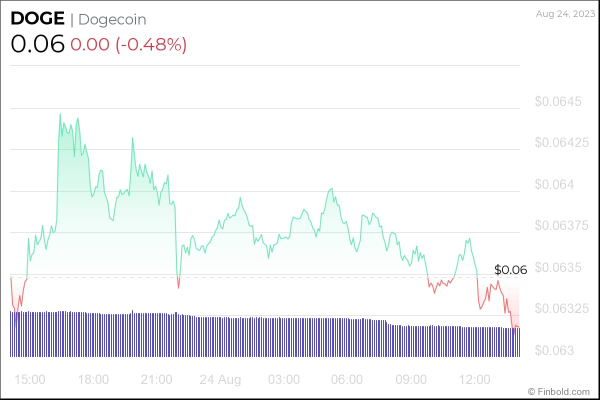Viewport: 600px width, 400px height.
Task: Click the 21:00 time axis label
Action: point(157,380)
